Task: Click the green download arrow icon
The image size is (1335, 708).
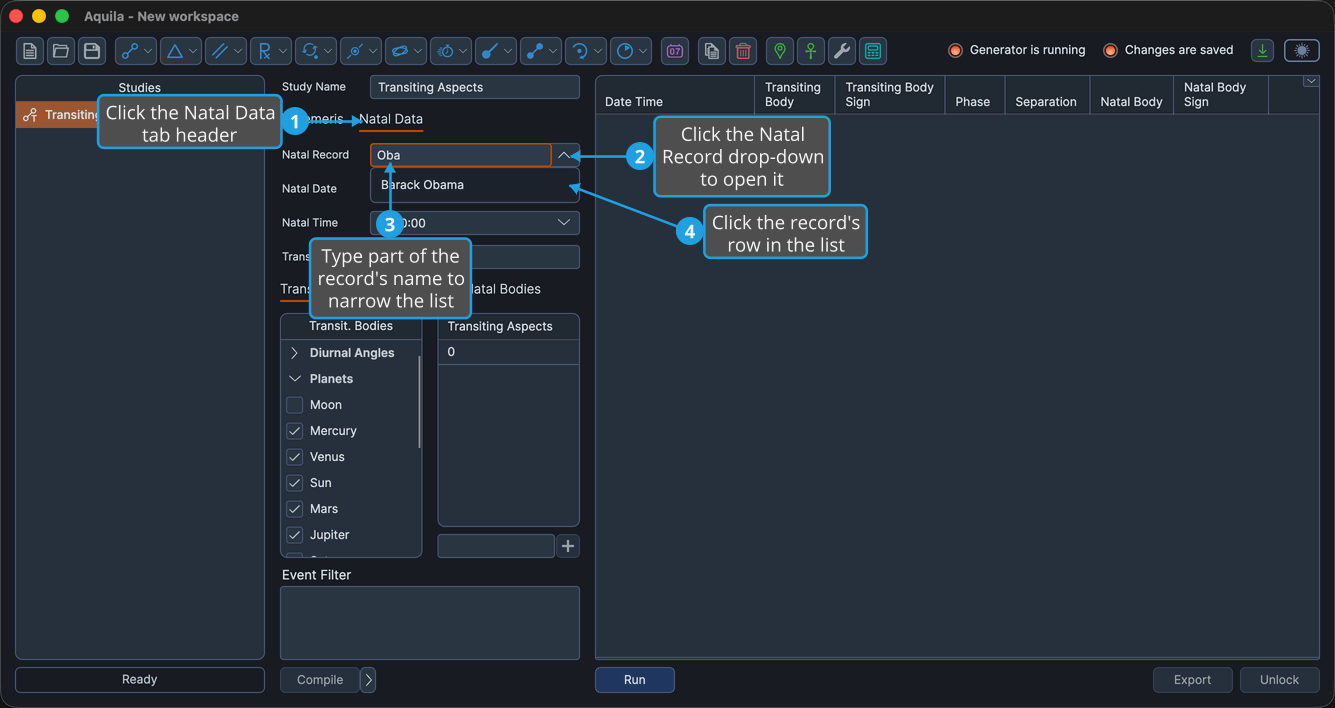Action: coord(1263,51)
